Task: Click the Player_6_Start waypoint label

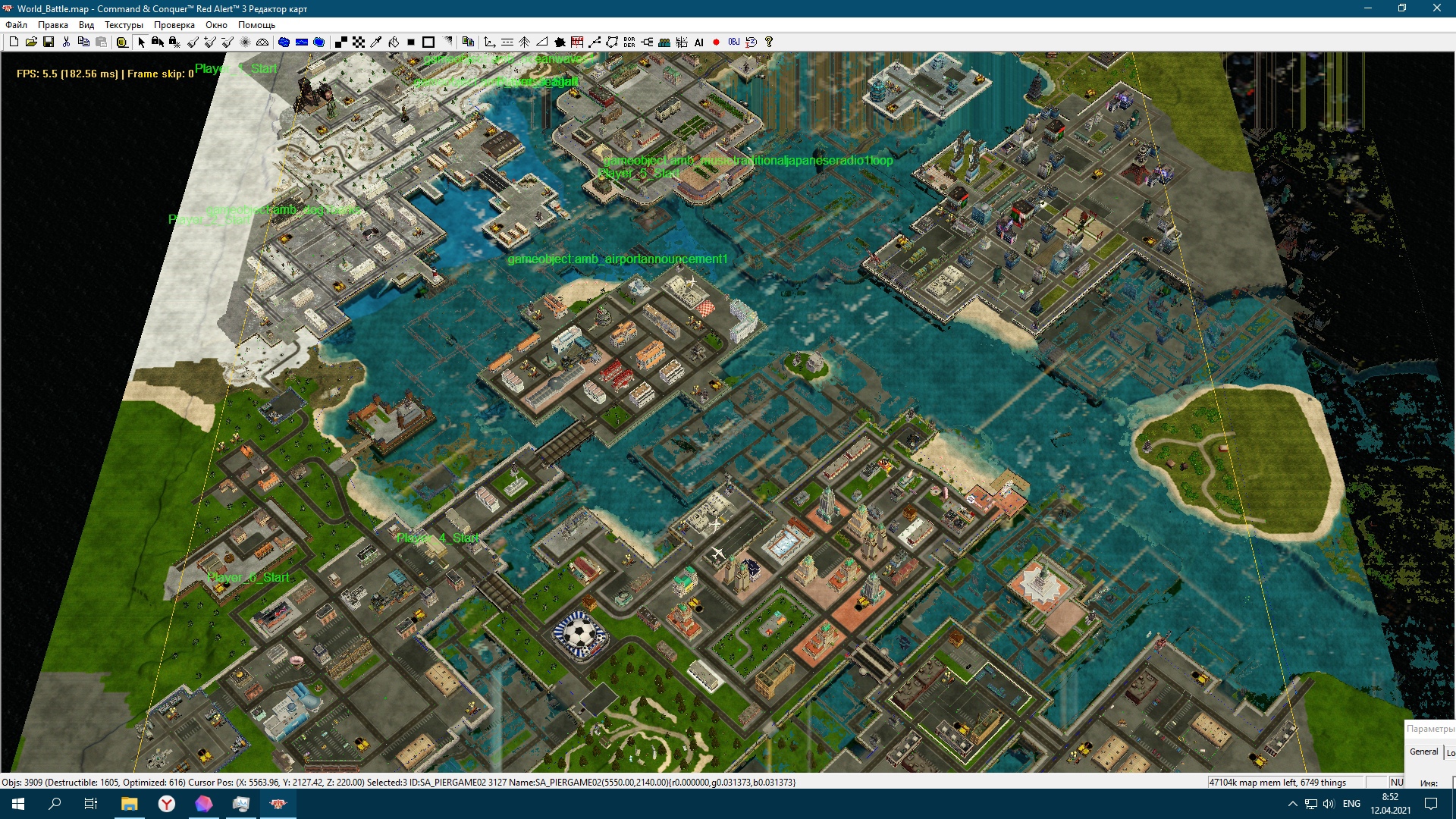Action: [x=248, y=577]
